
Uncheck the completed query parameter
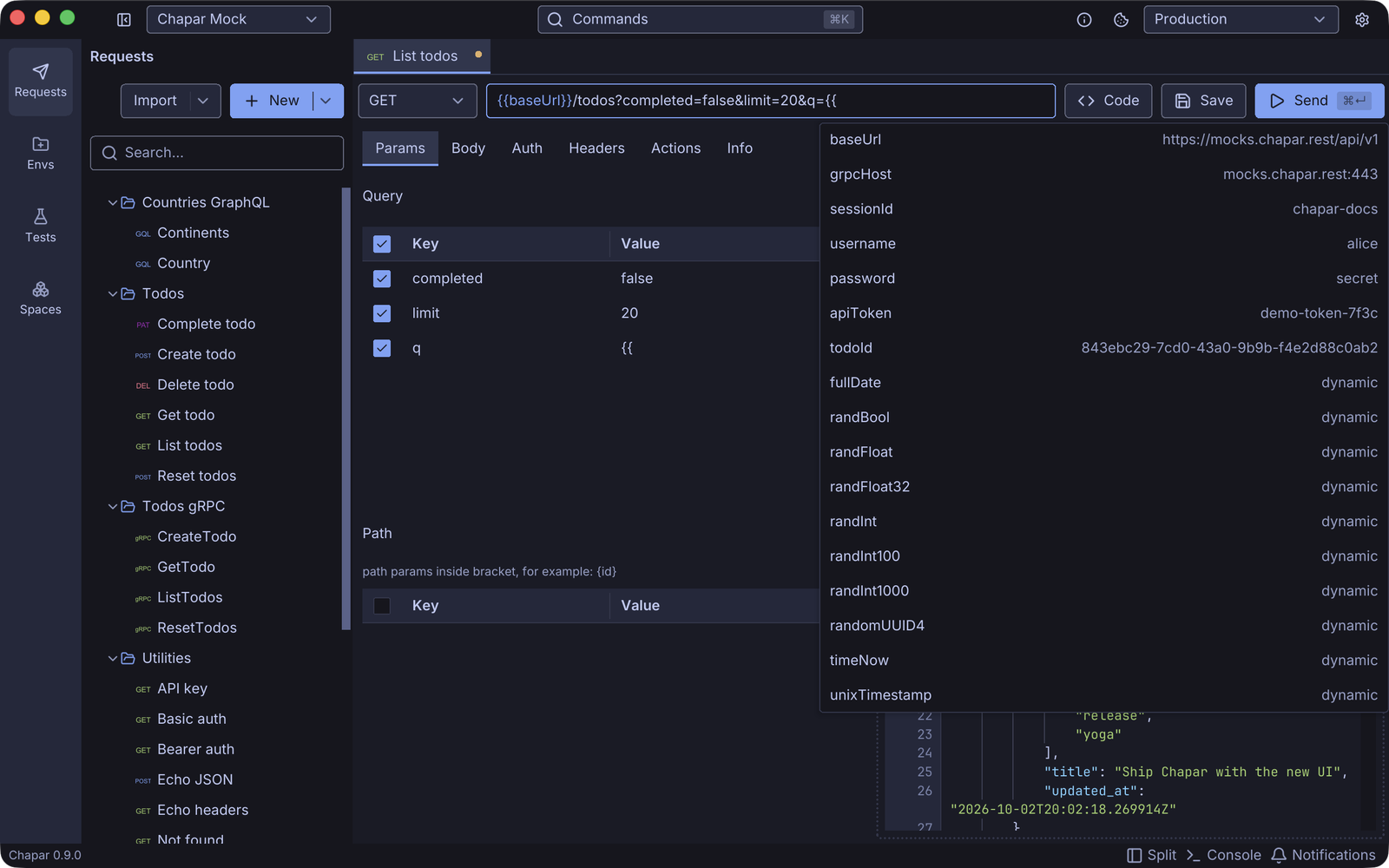382,279
